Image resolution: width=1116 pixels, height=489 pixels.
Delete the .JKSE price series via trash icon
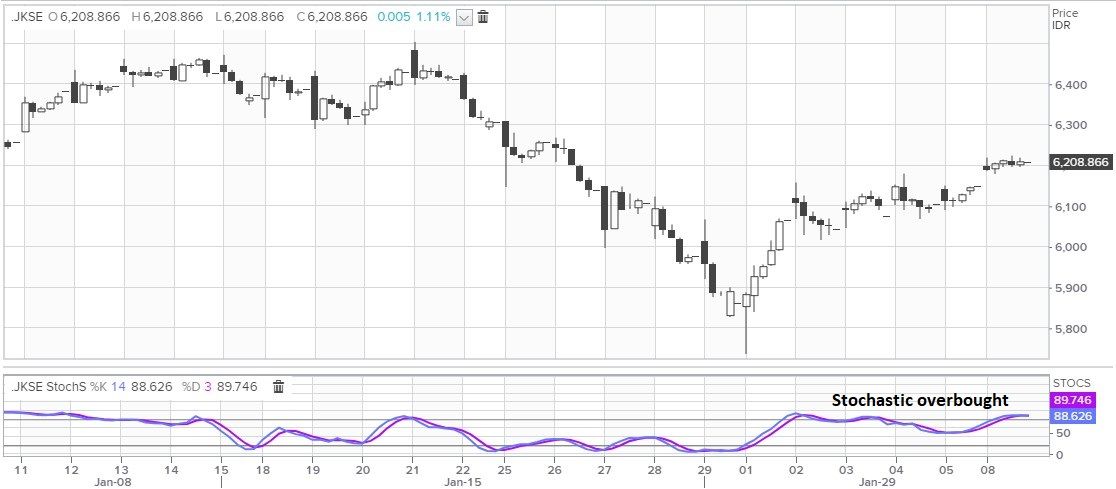pyautogui.click(x=483, y=17)
